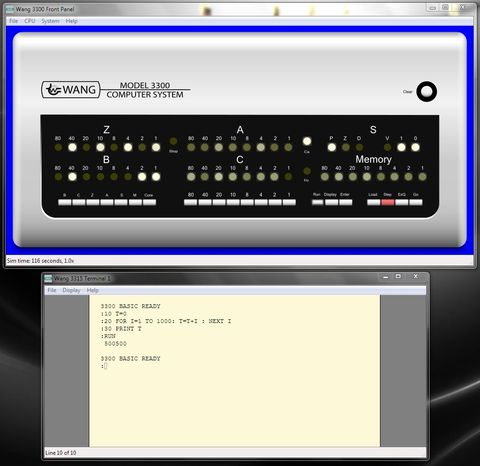Viewport: 480px width, 466px height.
Task: Minimize the Wang 3315 Terminal window
Action: coord(386,277)
